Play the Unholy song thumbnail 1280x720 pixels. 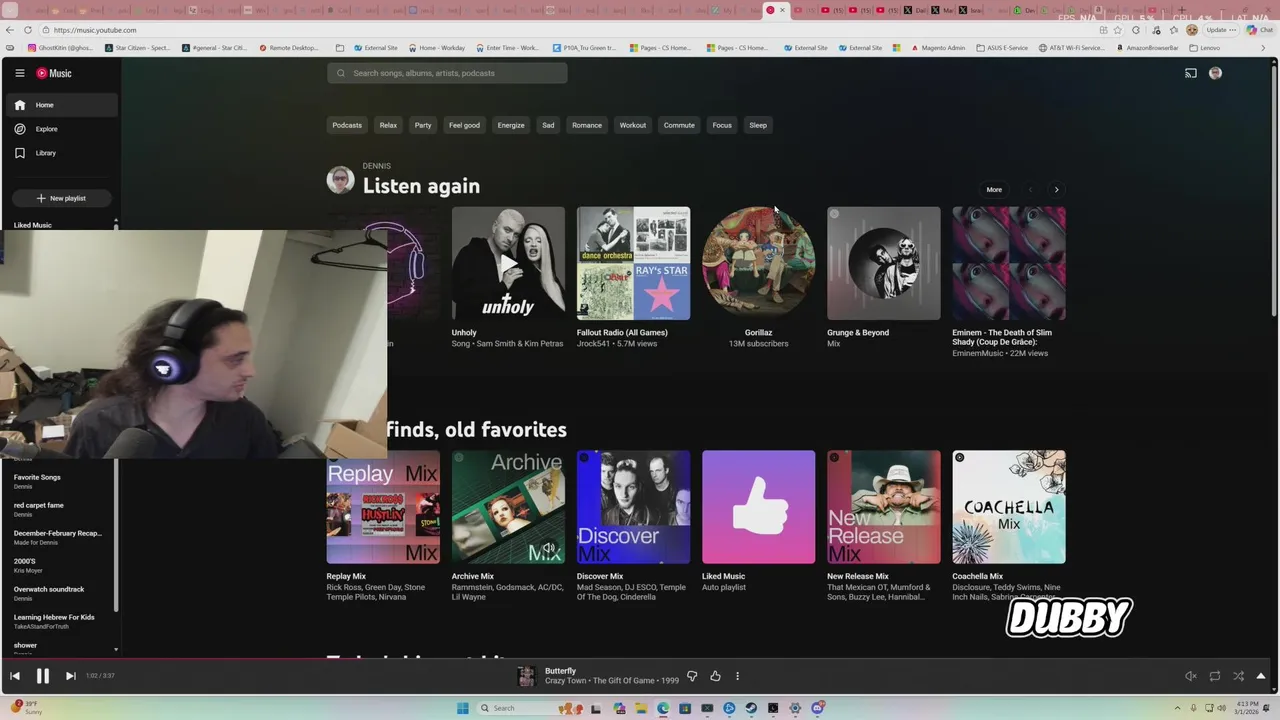tap(508, 263)
